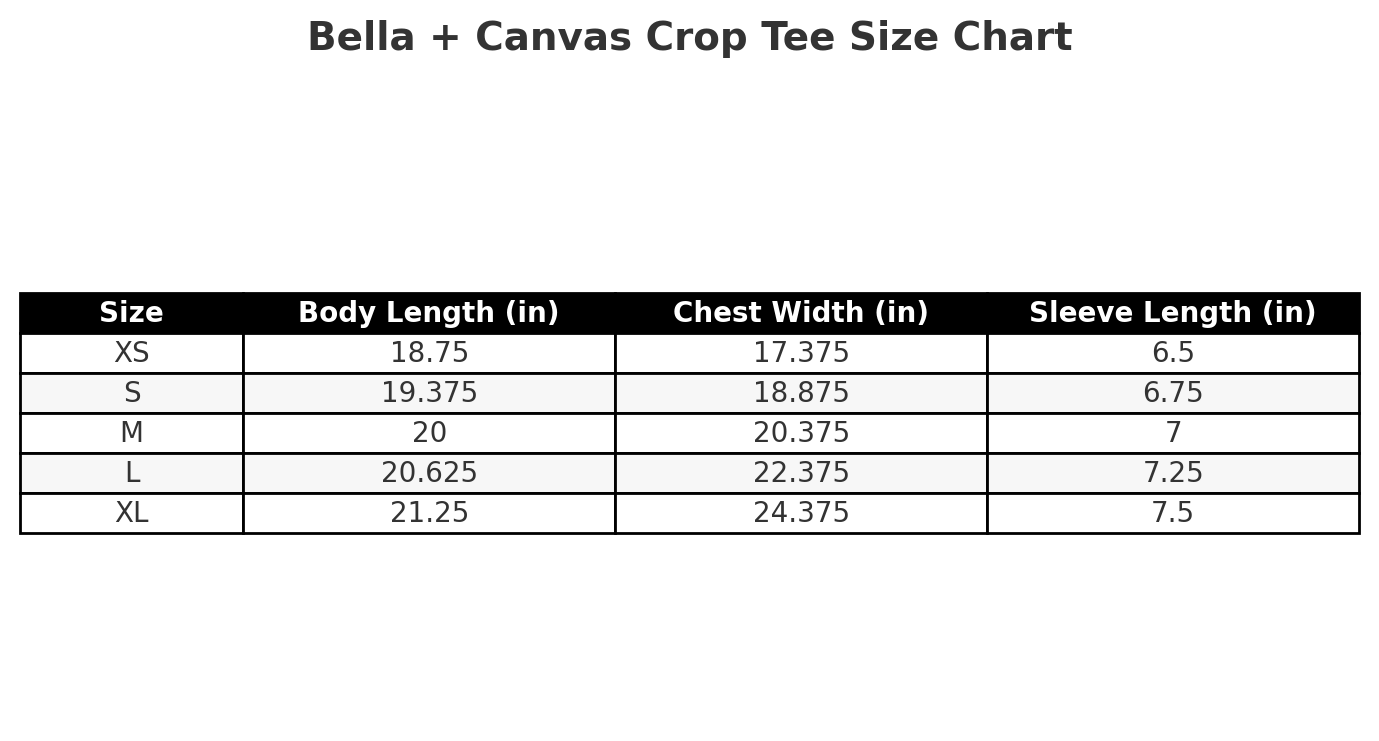This screenshot has width=1379, height=741.
Task: Click sleeve length value 7.25
Action: pyautogui.click(x=1173, y=473)
